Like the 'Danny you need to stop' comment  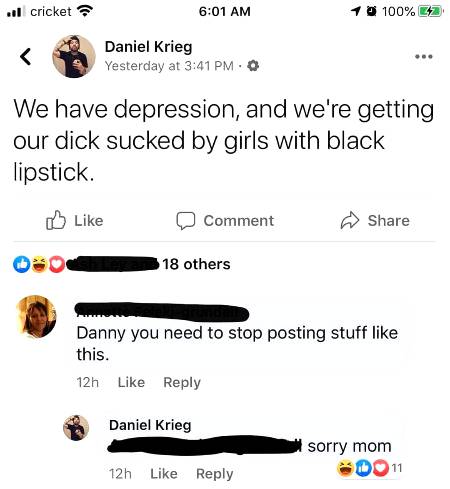coord(131,382)
